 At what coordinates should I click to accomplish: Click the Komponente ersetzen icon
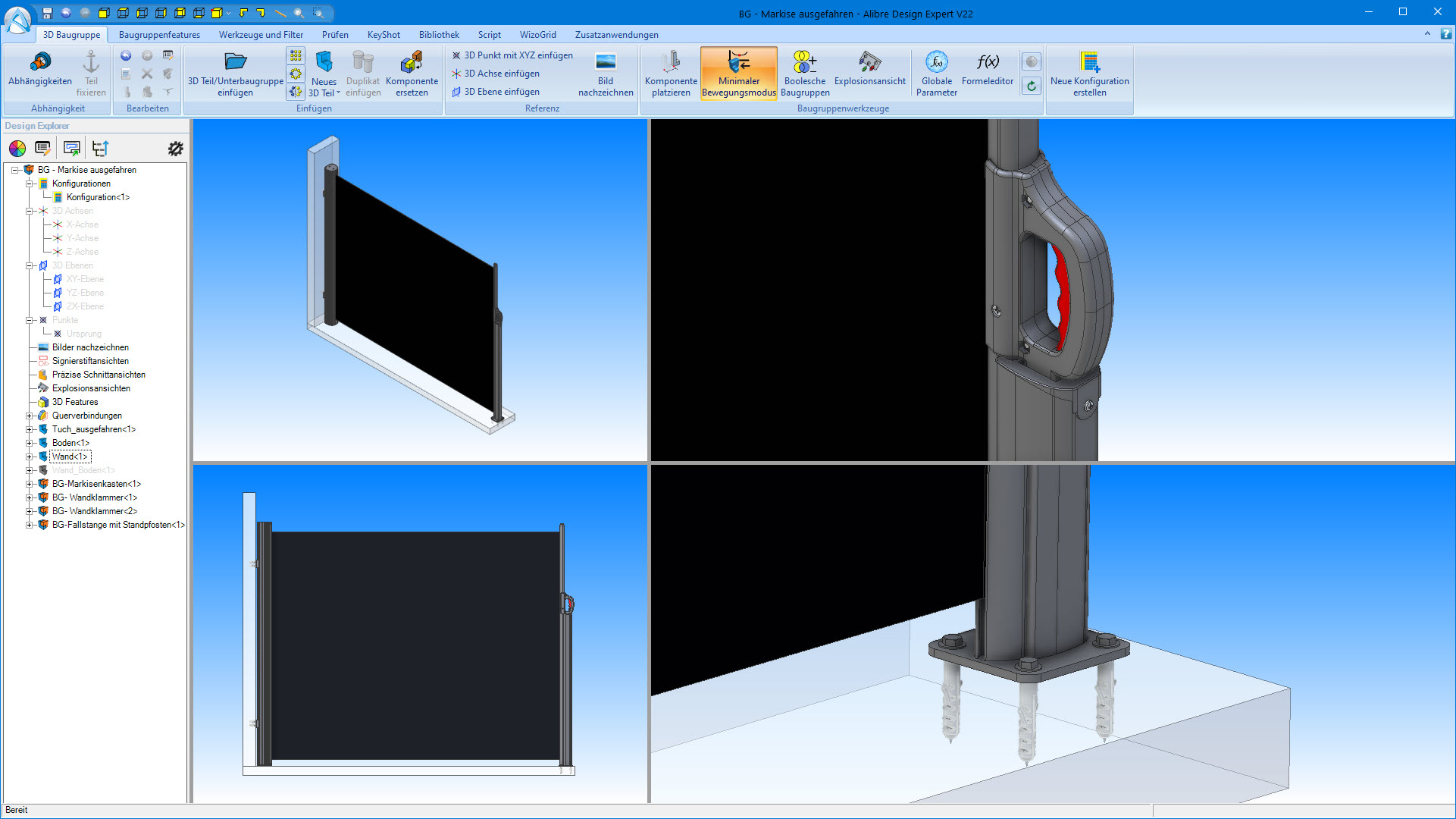click(412, 72)
